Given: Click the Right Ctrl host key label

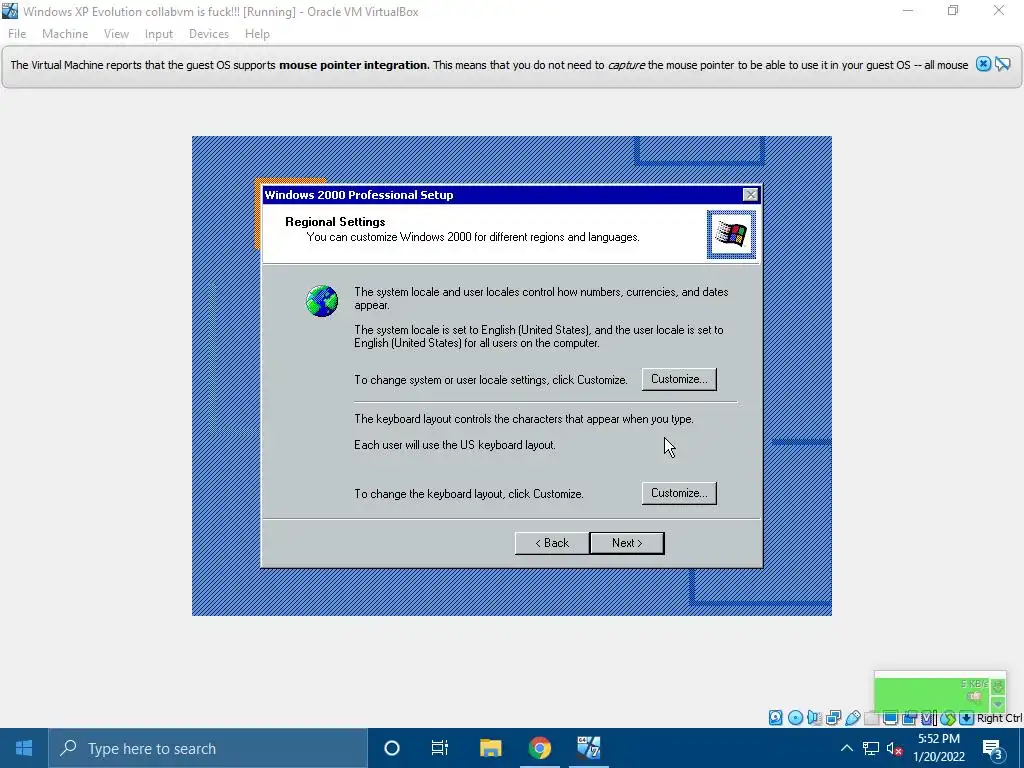Looking at the screenshot, I should [999, 718].
